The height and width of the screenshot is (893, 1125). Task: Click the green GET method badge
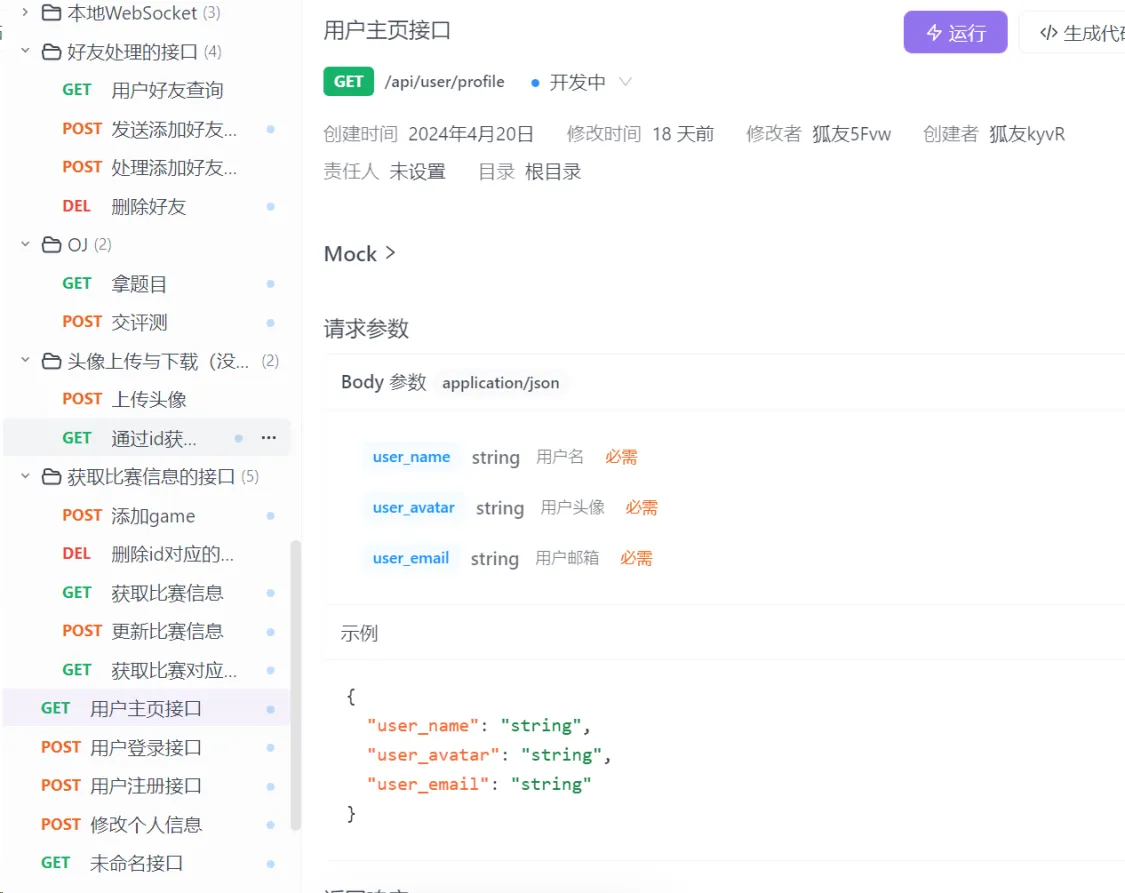coord(349,81)
